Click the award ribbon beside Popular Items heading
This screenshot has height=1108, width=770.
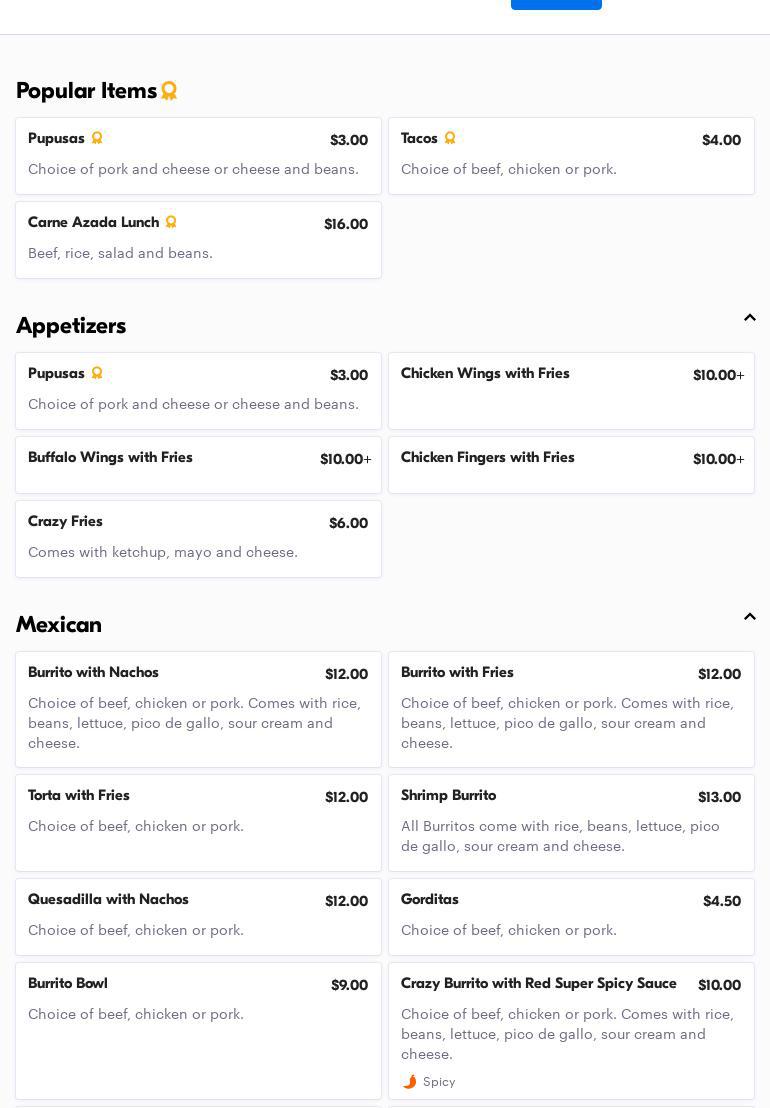pyautogui.click(x=169, y=91)
